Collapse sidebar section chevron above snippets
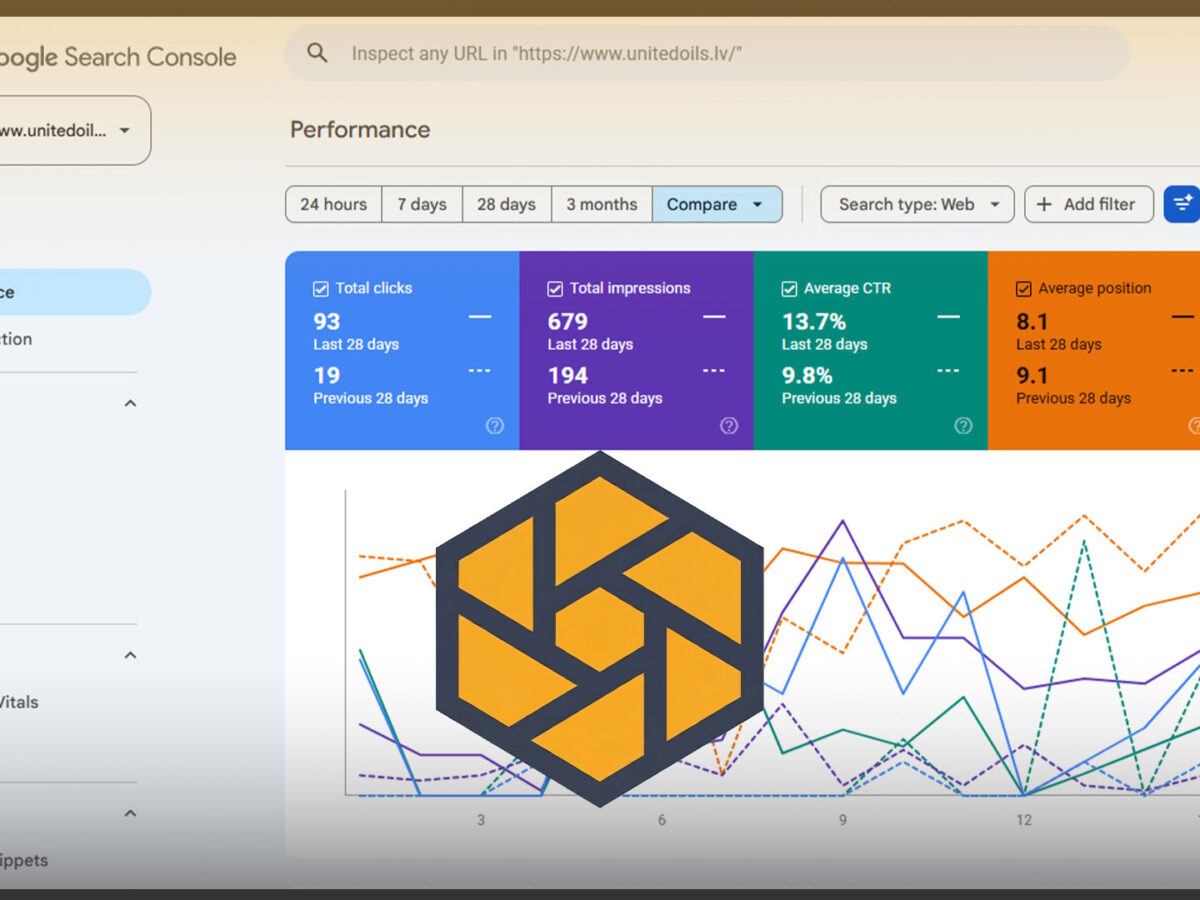The image size is (1200, 900). pos(130,813)
